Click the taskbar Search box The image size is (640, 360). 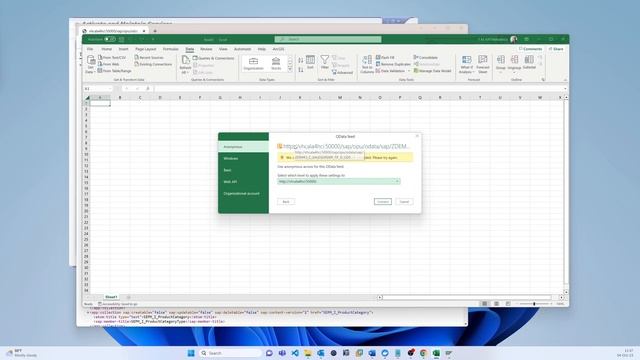coord(230,353)
